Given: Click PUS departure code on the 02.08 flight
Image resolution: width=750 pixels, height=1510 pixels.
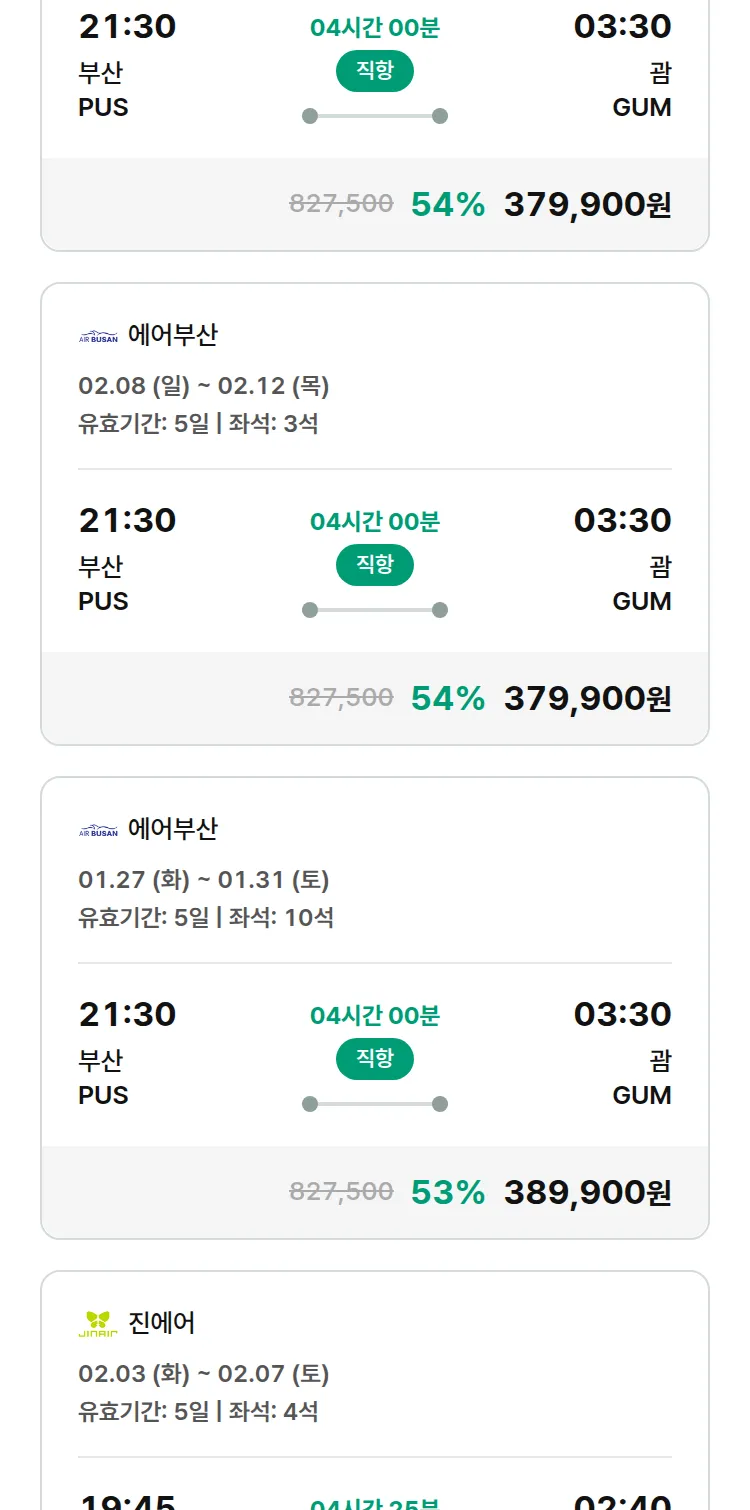Looking at the screenshot, I should 104,601.
